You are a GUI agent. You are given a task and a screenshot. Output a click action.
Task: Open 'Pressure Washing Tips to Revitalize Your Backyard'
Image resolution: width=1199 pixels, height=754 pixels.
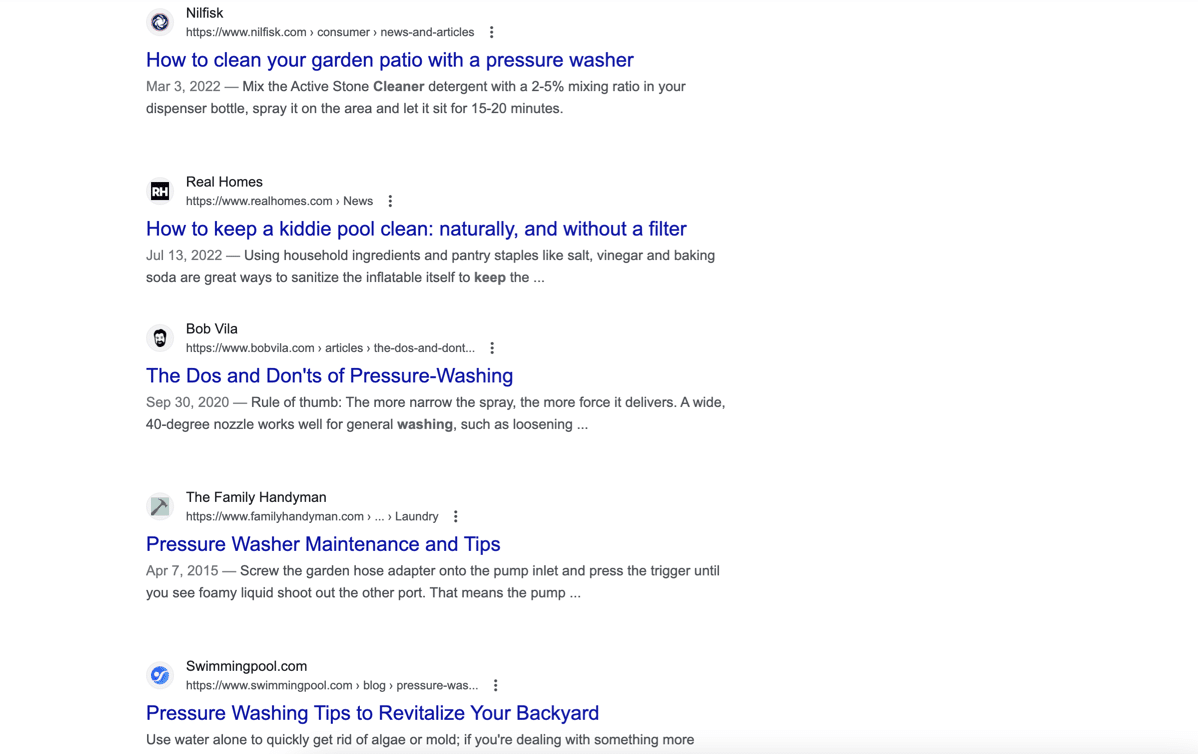[x=372, y=713]
